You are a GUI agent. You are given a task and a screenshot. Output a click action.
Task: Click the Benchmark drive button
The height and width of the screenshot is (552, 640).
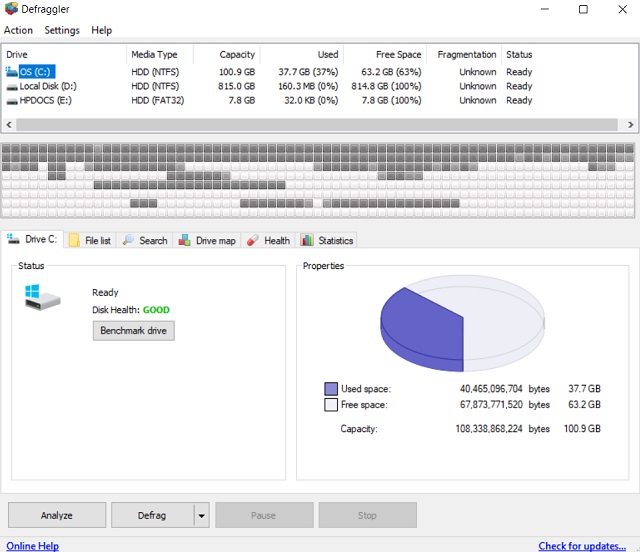click(133, 331)
